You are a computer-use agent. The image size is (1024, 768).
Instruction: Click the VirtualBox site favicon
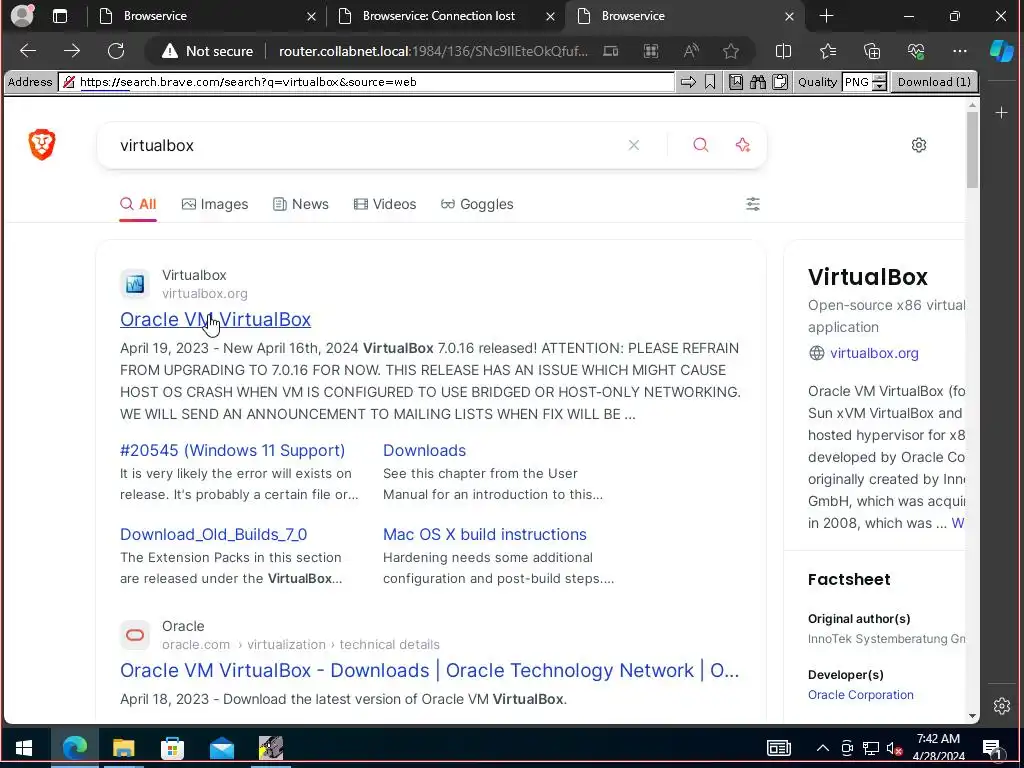click(x=135, y=284)
